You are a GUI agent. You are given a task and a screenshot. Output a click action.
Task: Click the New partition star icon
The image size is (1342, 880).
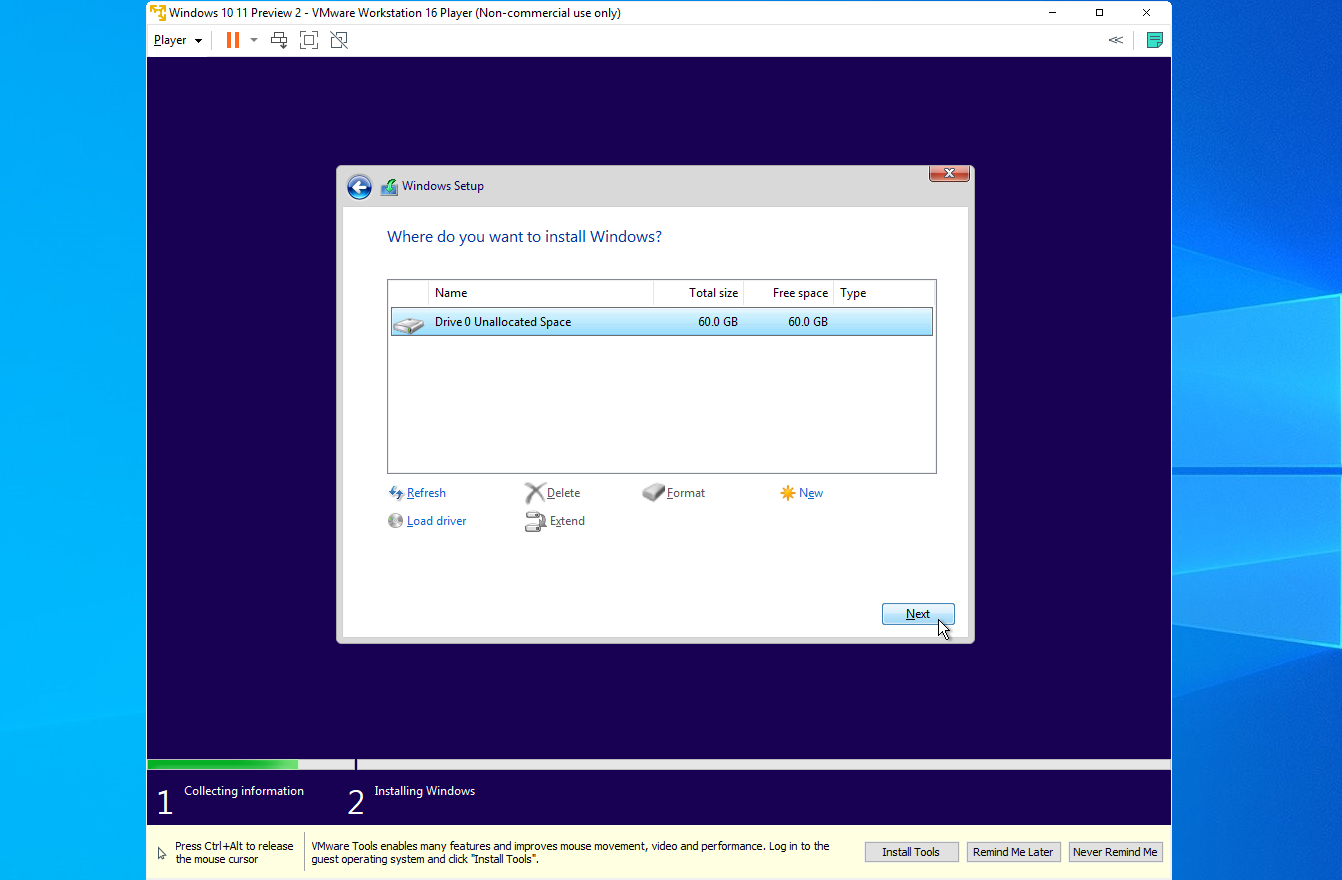[788, 493]
